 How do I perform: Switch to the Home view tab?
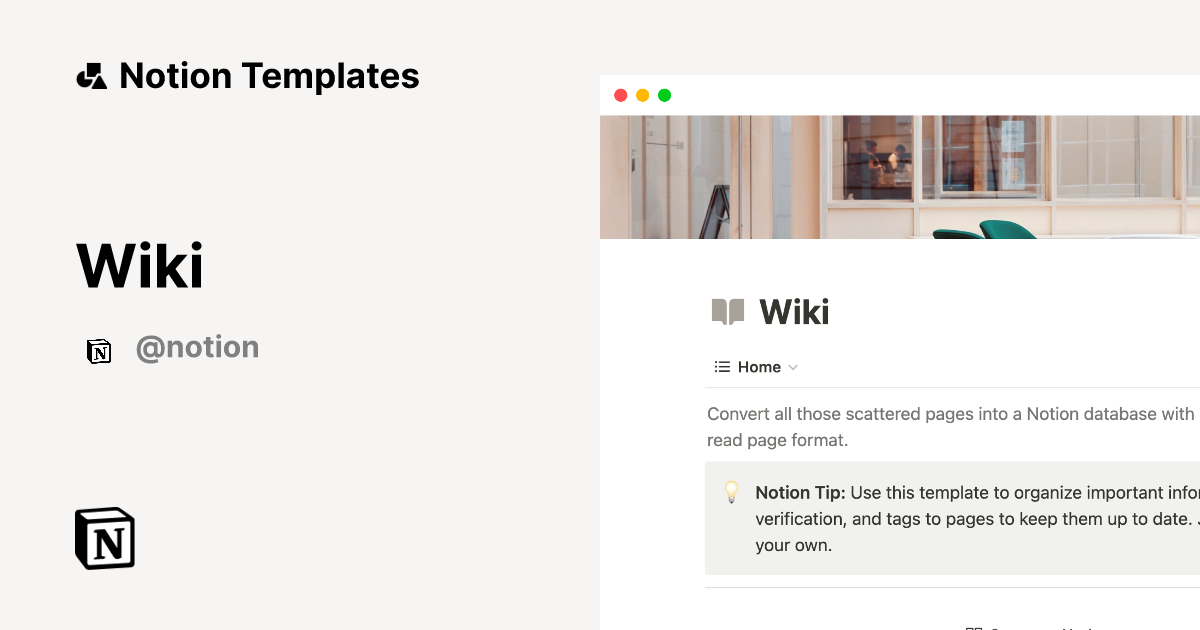click(x=759, y=367)
